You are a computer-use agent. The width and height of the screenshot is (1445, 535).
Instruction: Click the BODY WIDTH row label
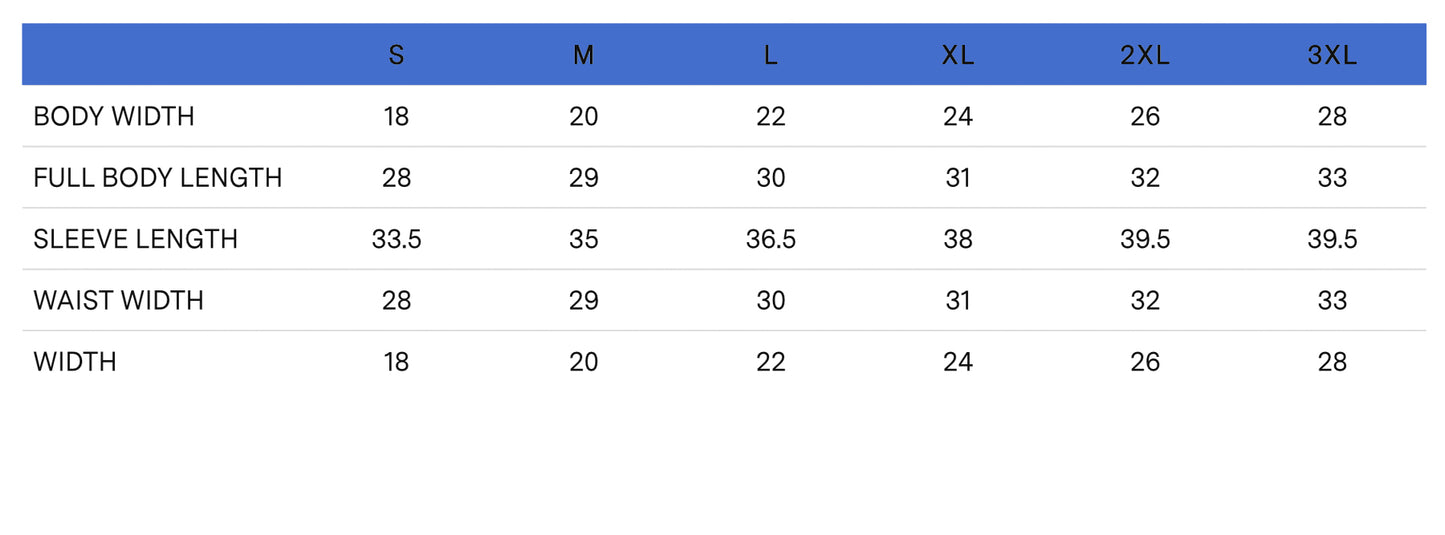click(x=114, y=117)
